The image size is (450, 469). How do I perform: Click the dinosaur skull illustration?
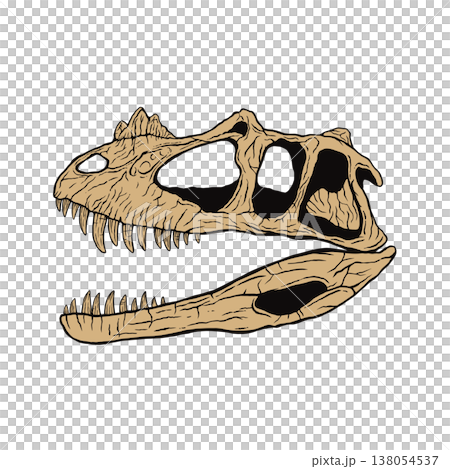click(225, 225)
